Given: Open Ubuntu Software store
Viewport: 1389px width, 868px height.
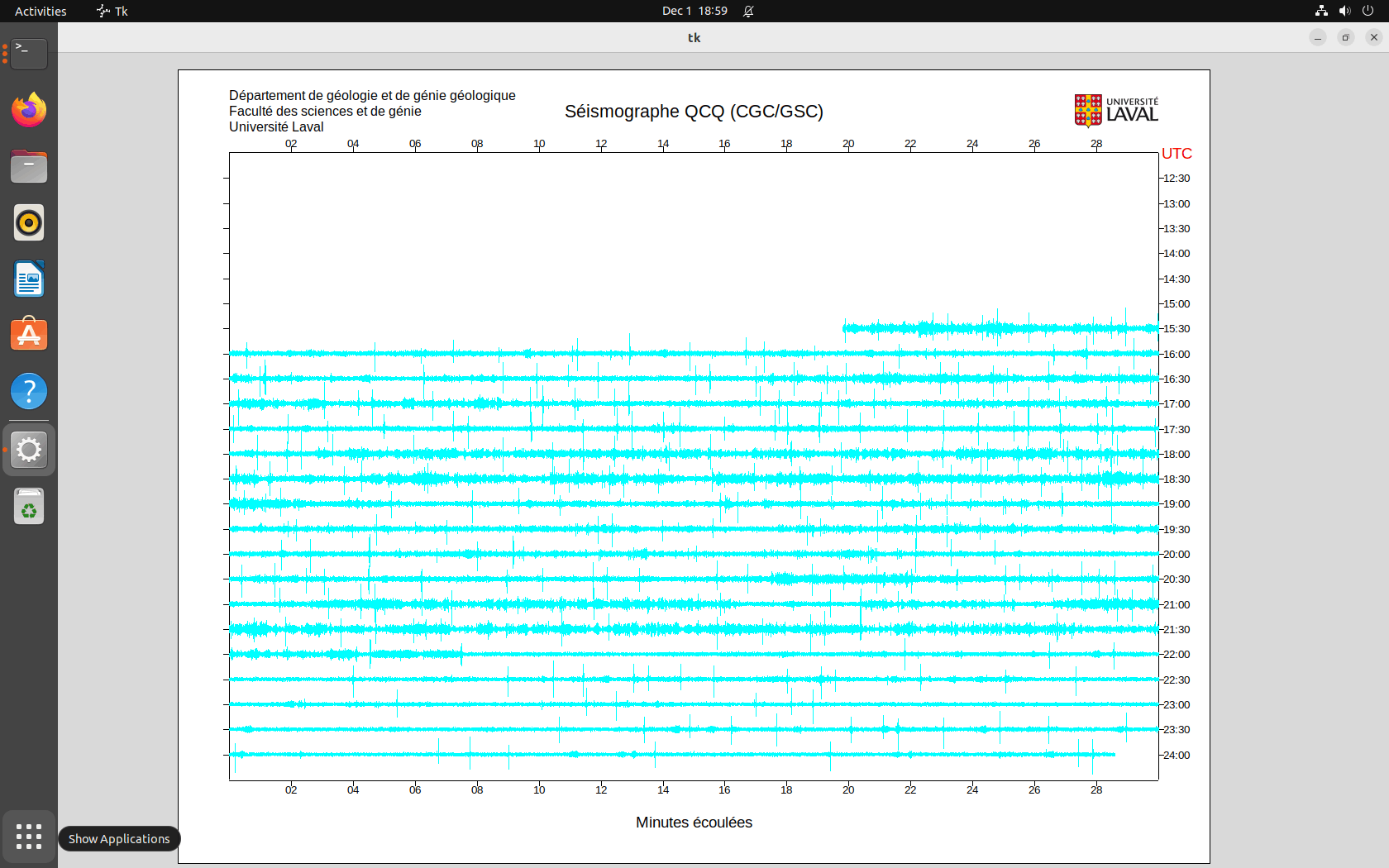Looking at the screenshot, I should click(29, 335).
